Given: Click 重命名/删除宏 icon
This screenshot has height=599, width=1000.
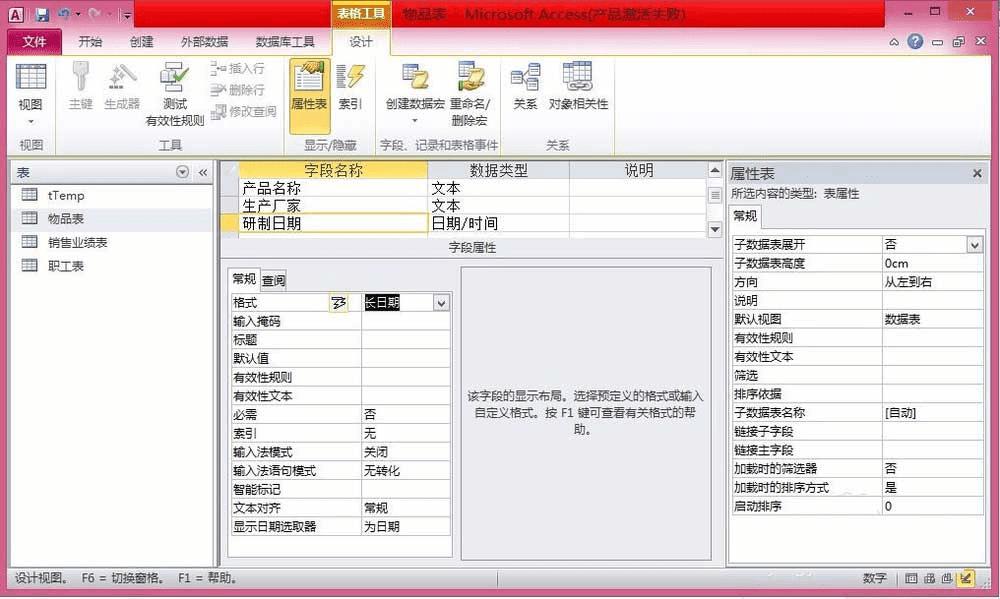Looking at the screenshot, I should 470,94.
